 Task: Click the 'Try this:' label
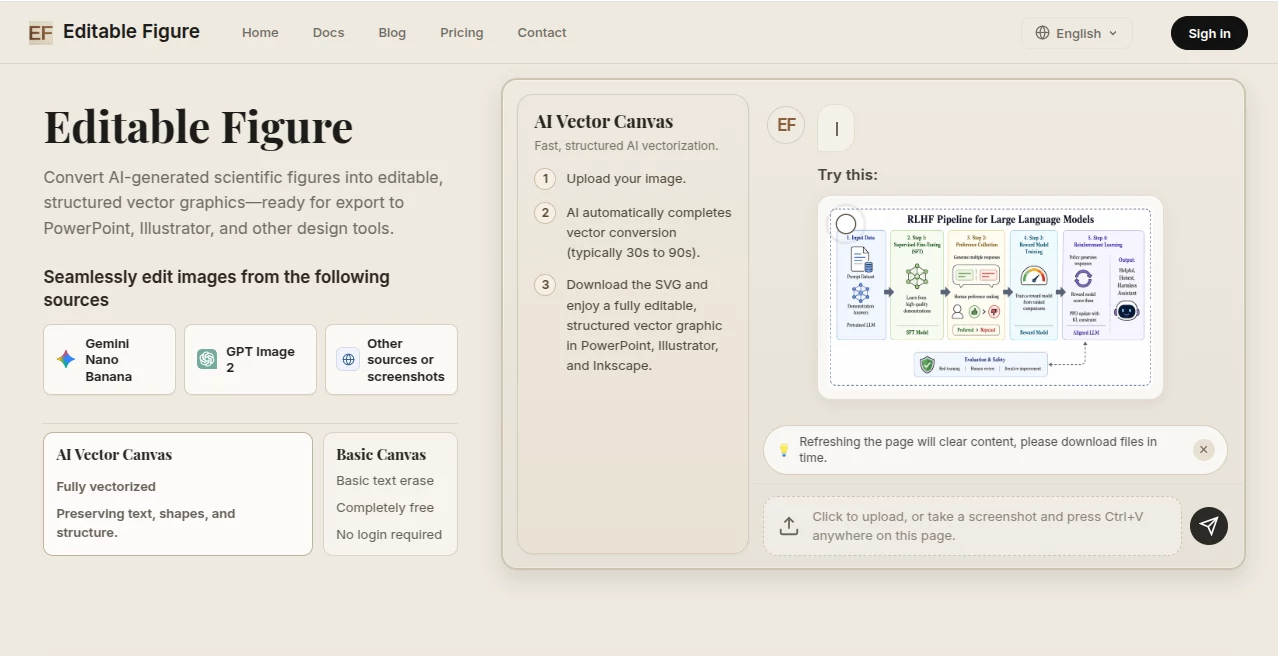[x=848, y=175]
